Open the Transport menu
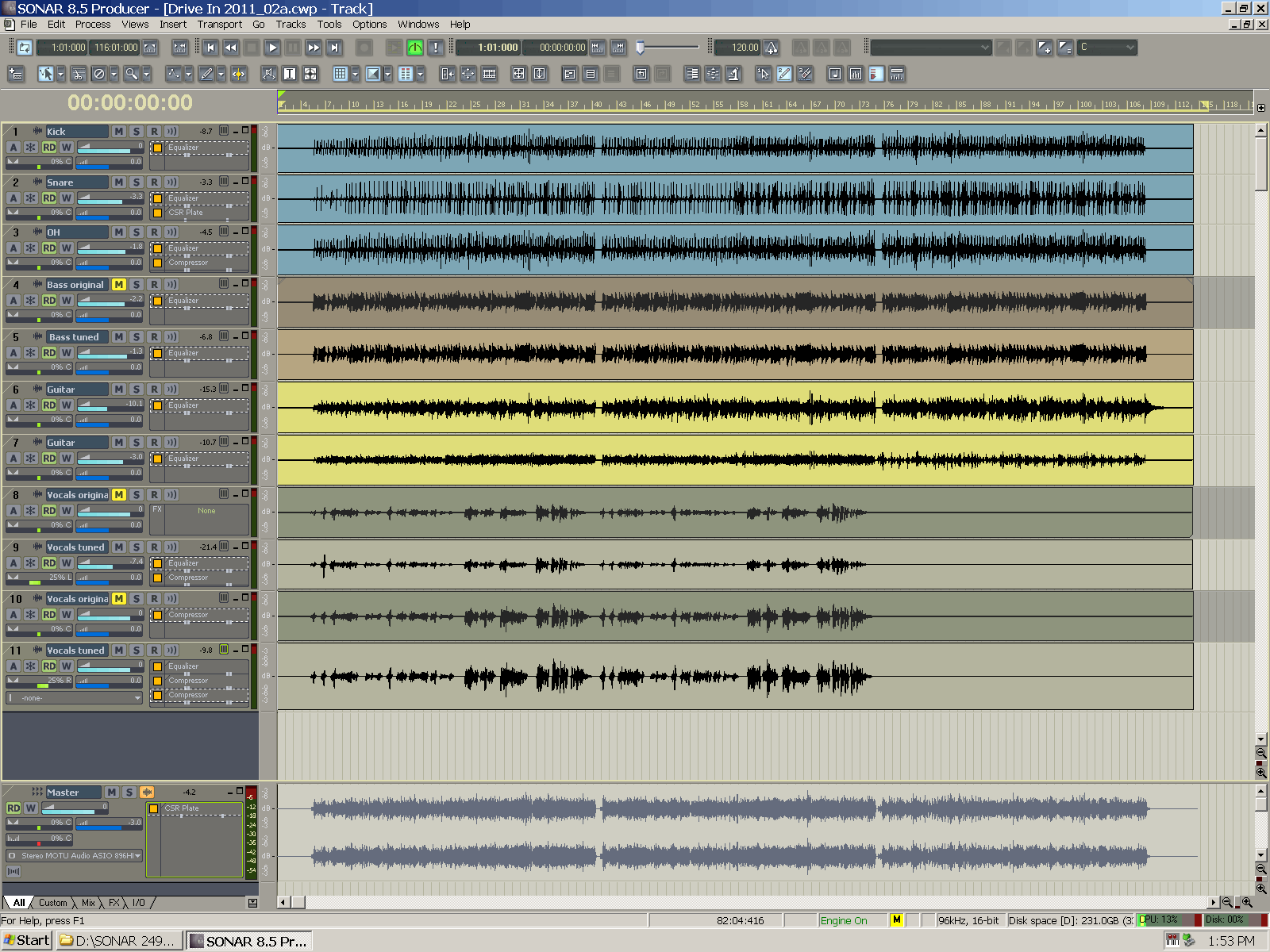 (219, 25)
